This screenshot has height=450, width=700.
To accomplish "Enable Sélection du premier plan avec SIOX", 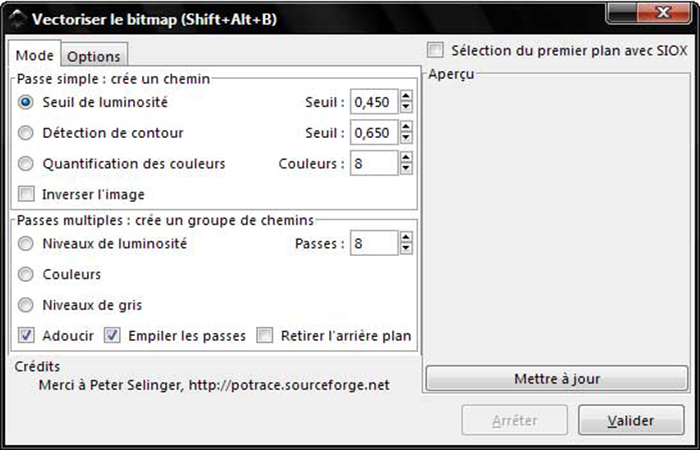I will tap(435, 50).
